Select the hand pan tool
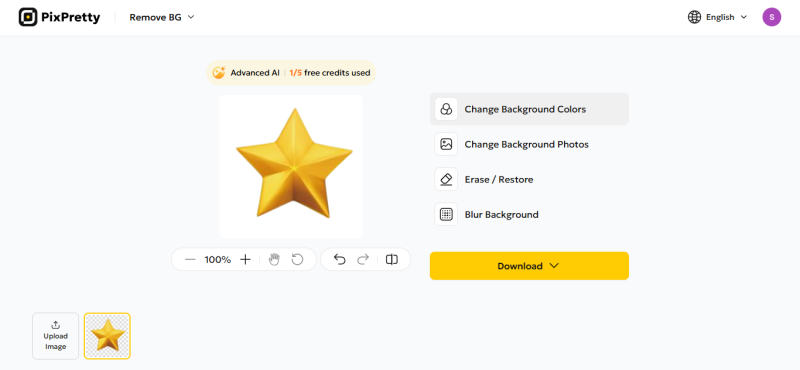 274,260
